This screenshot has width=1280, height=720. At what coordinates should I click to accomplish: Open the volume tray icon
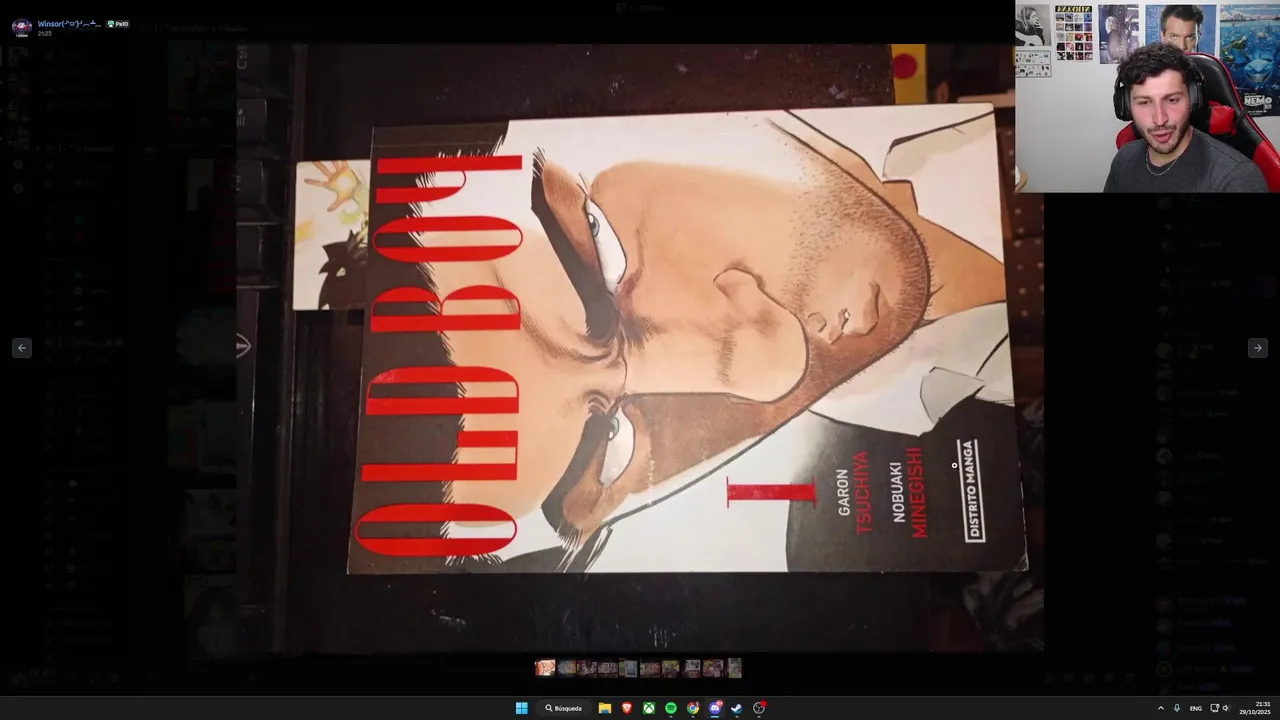click(1226, 708)
